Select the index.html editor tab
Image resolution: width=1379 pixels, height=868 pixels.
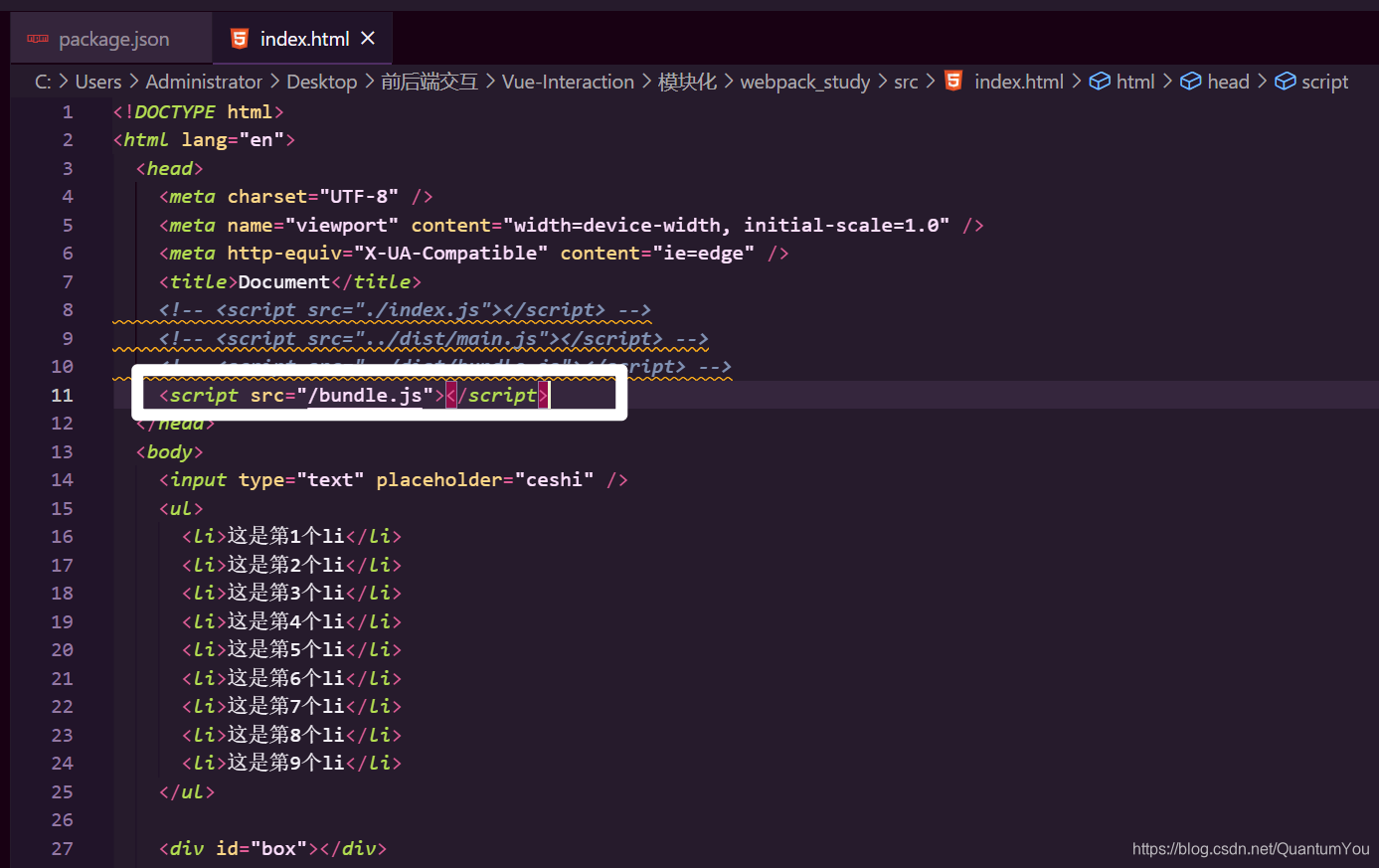(x=302, y=39)
